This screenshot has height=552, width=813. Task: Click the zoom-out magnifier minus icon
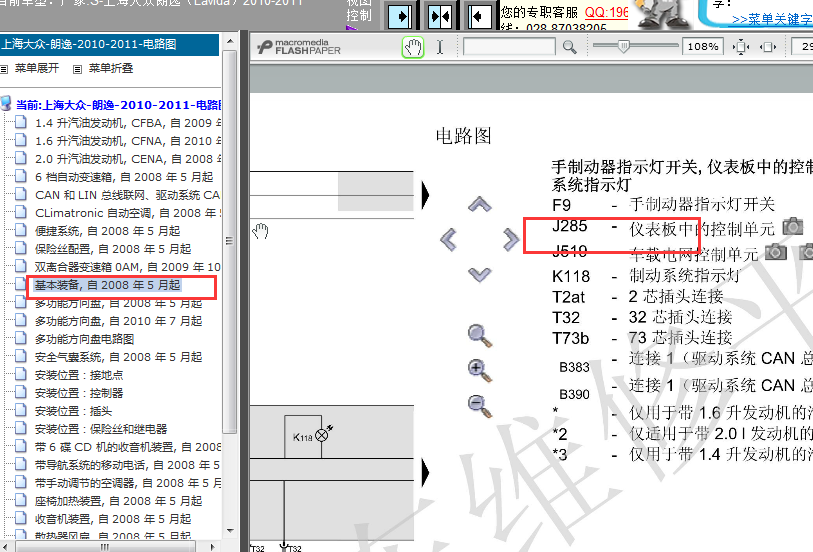coord(480,406)
